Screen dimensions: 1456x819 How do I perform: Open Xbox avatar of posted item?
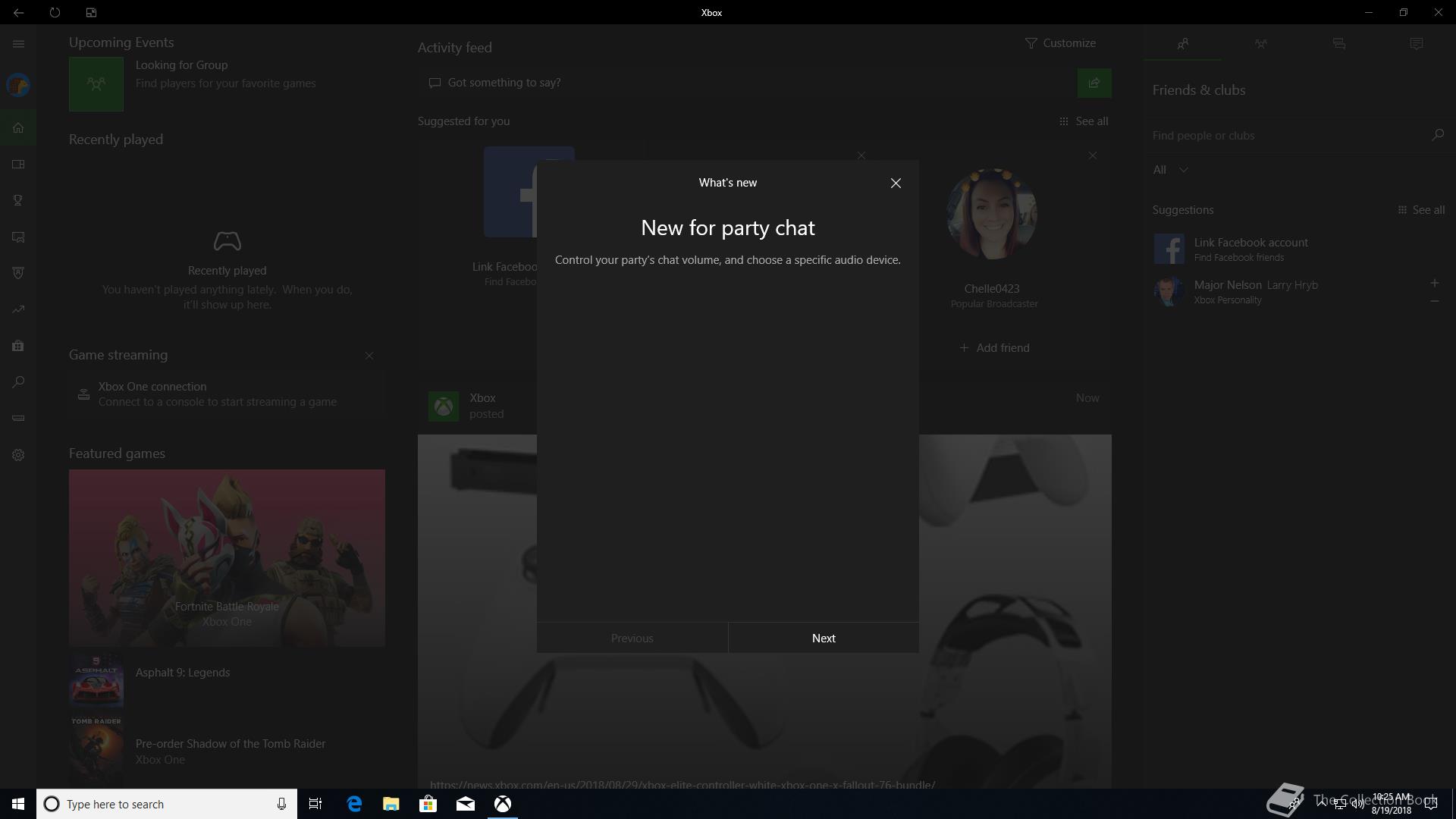pyautogui.click(x=444, y=406)
